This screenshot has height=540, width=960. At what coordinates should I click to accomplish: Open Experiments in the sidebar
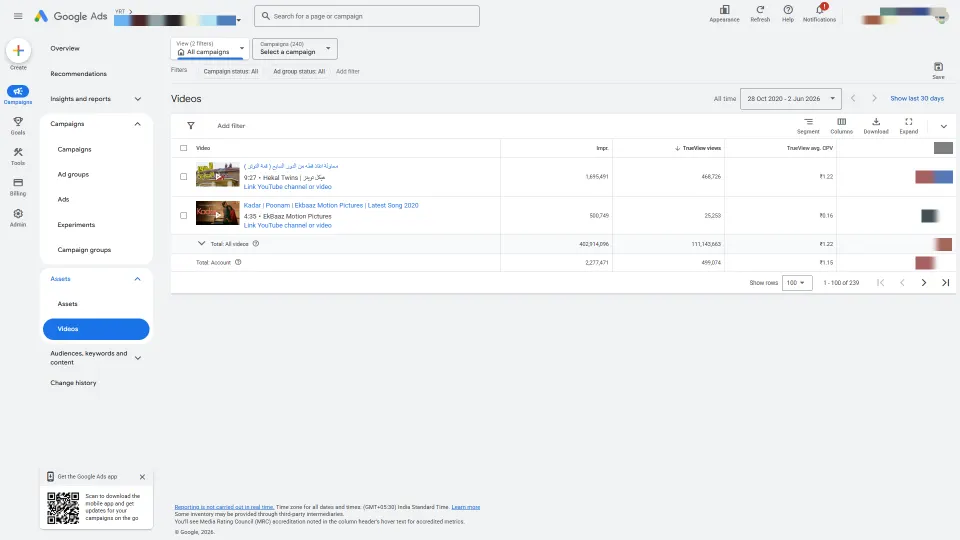[x=77, y=225]
